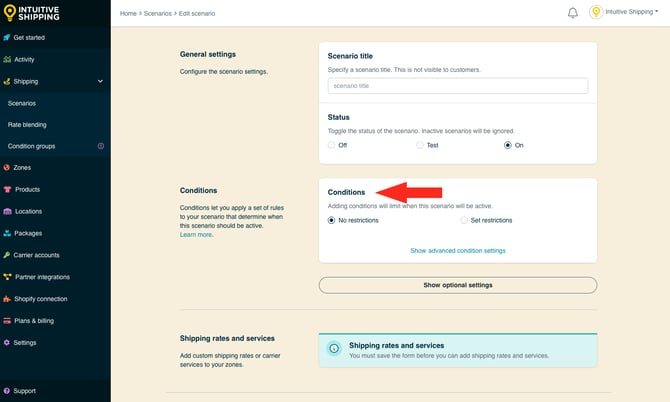Show advanced condition settings
Image resolution: width=670 pixels, height=402 pixels.
pos(457,250)
